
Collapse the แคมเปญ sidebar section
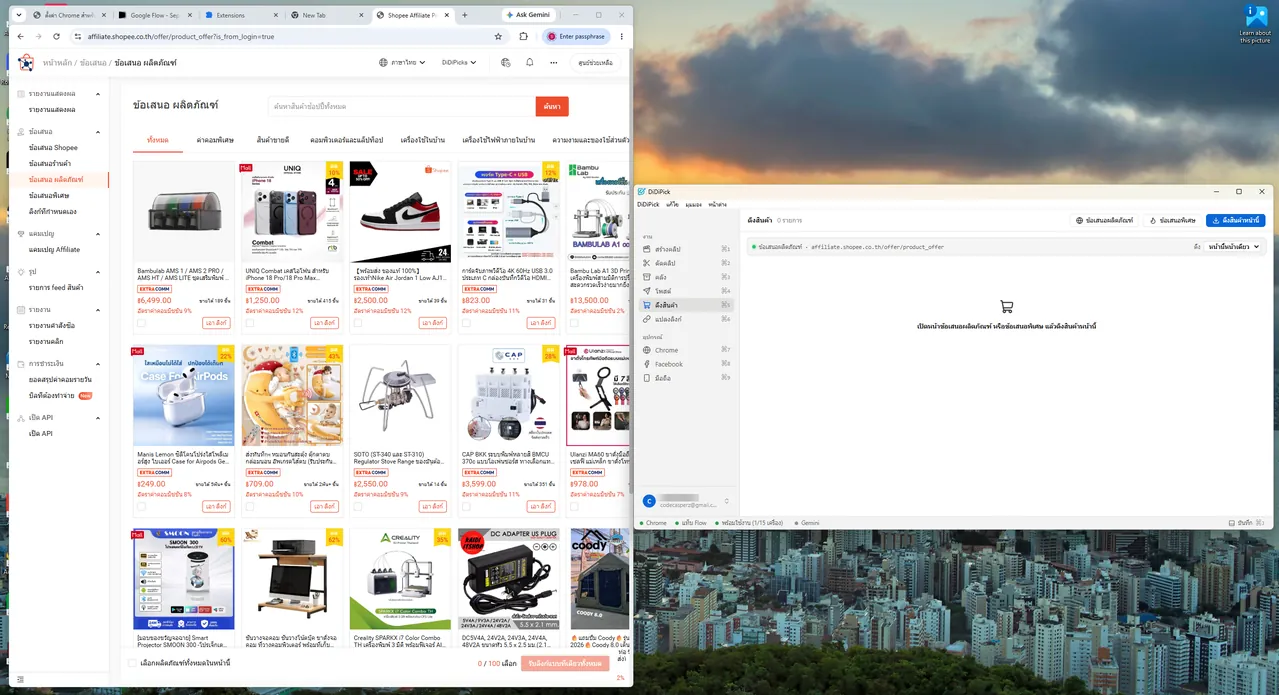tap(98, 233)
